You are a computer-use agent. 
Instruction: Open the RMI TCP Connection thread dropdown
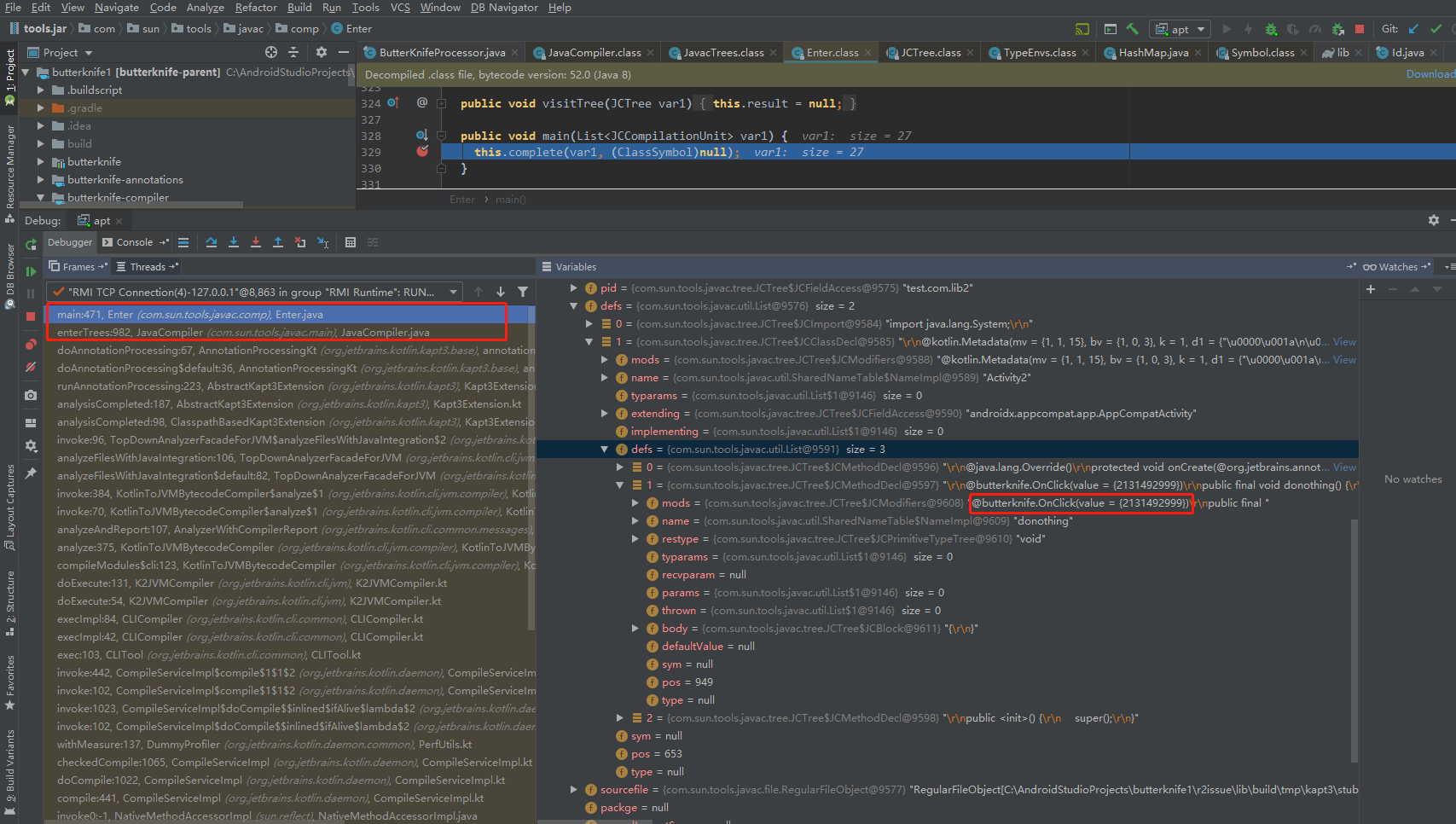(255, 292)
